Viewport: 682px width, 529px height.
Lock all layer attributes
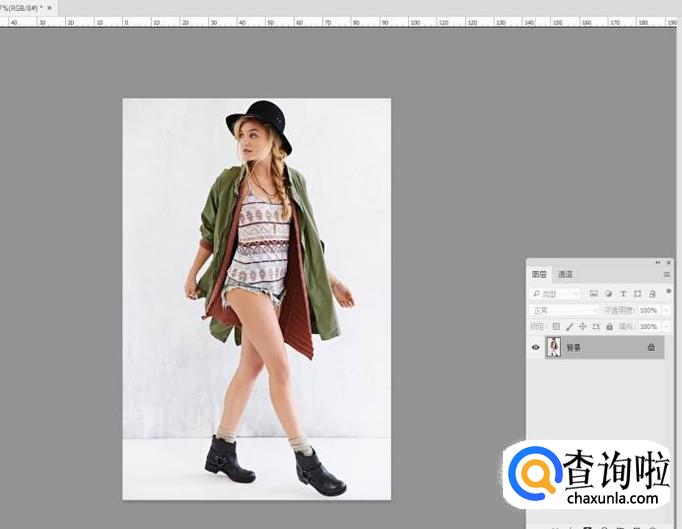point(609,326)
